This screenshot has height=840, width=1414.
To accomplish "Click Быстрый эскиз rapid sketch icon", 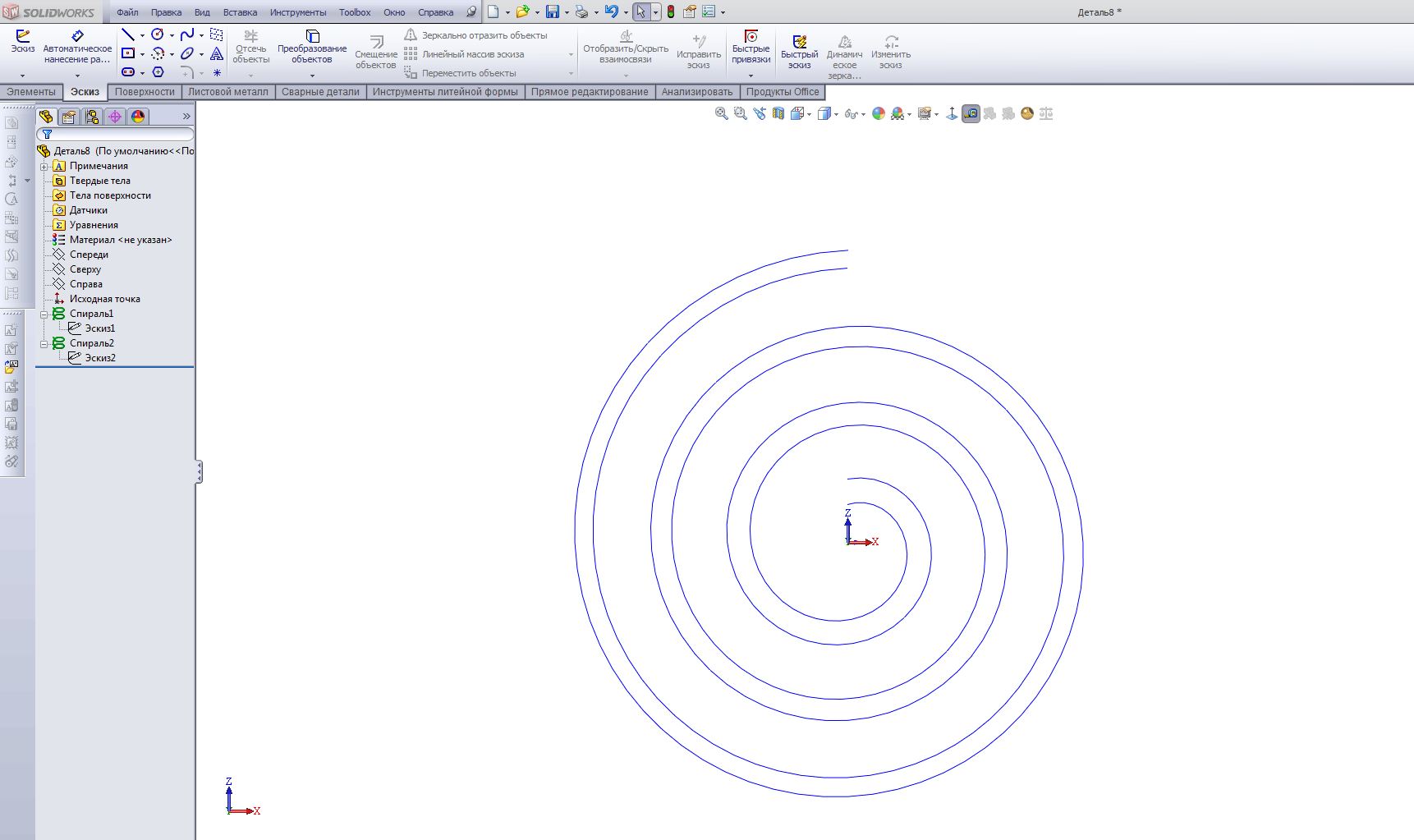I will 800,42.
